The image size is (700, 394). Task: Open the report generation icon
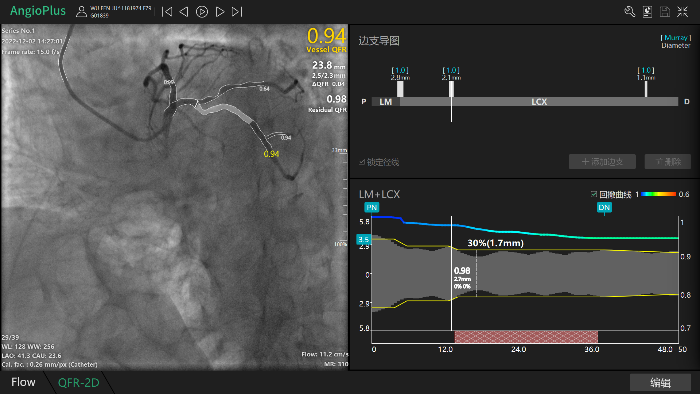point(647,12)
